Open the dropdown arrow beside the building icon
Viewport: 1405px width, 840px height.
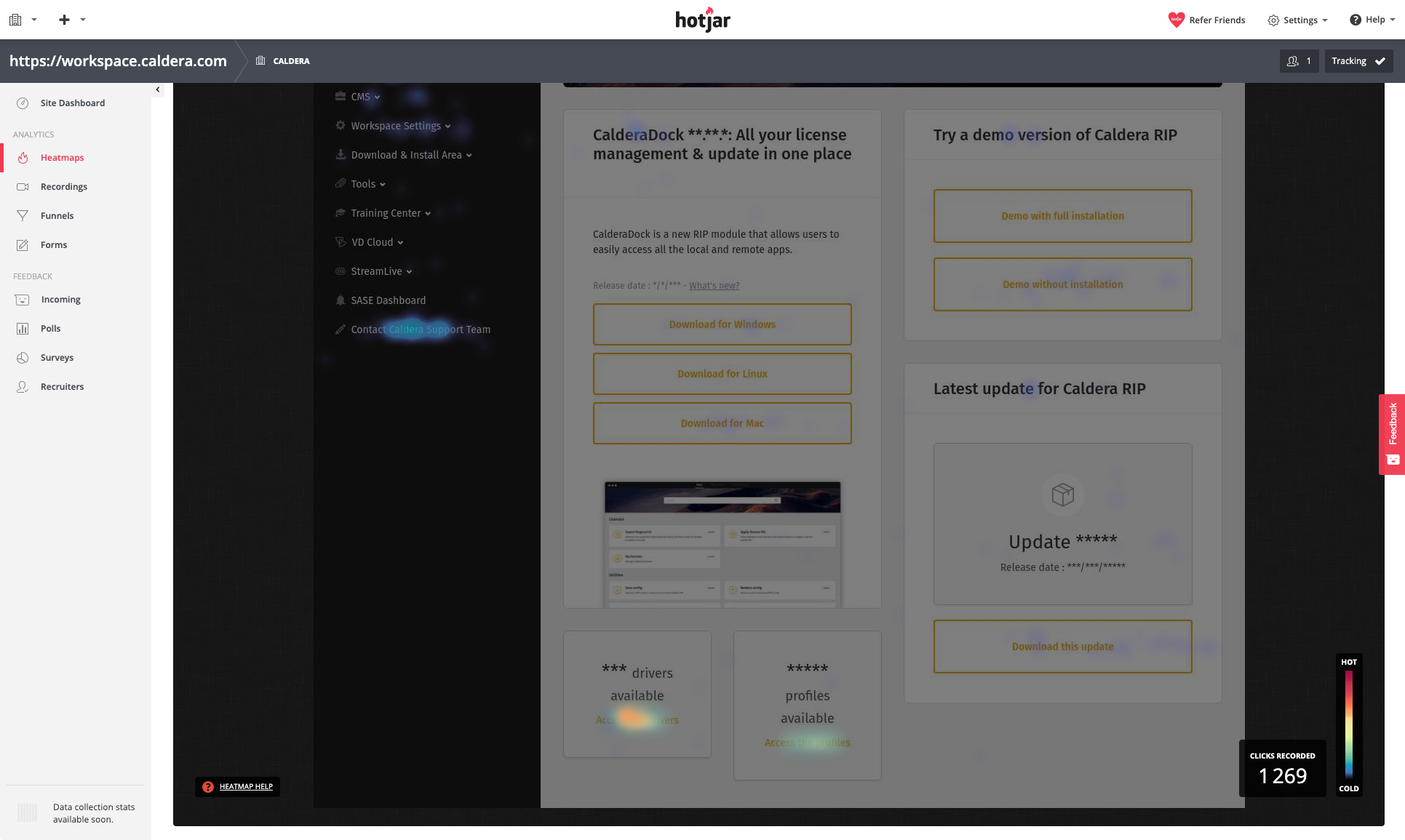(x=34, y=20)
